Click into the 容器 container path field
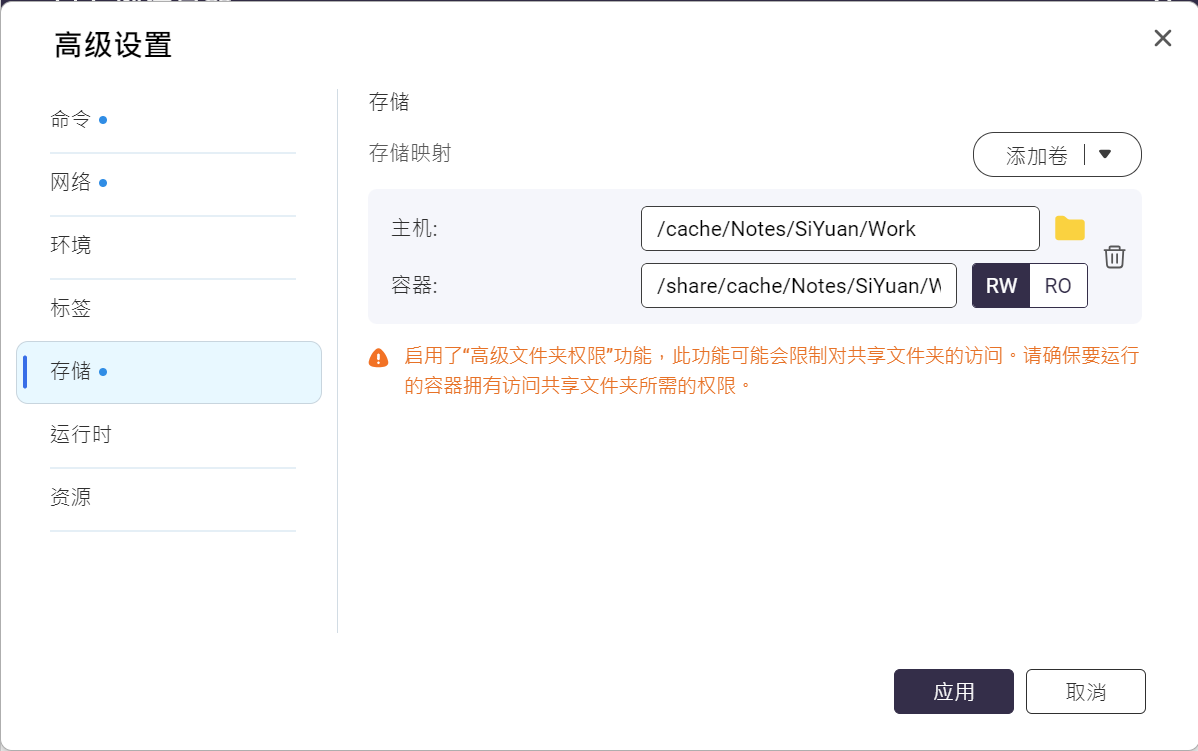The width and height of the screenshot is (1198, 751). tap(798, 286)
